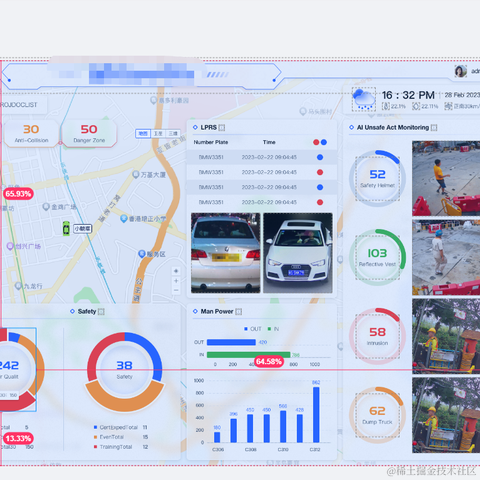Toggle EvenTotal legend entry
Viewport: 480px width, 480px height.
point(109,437)
